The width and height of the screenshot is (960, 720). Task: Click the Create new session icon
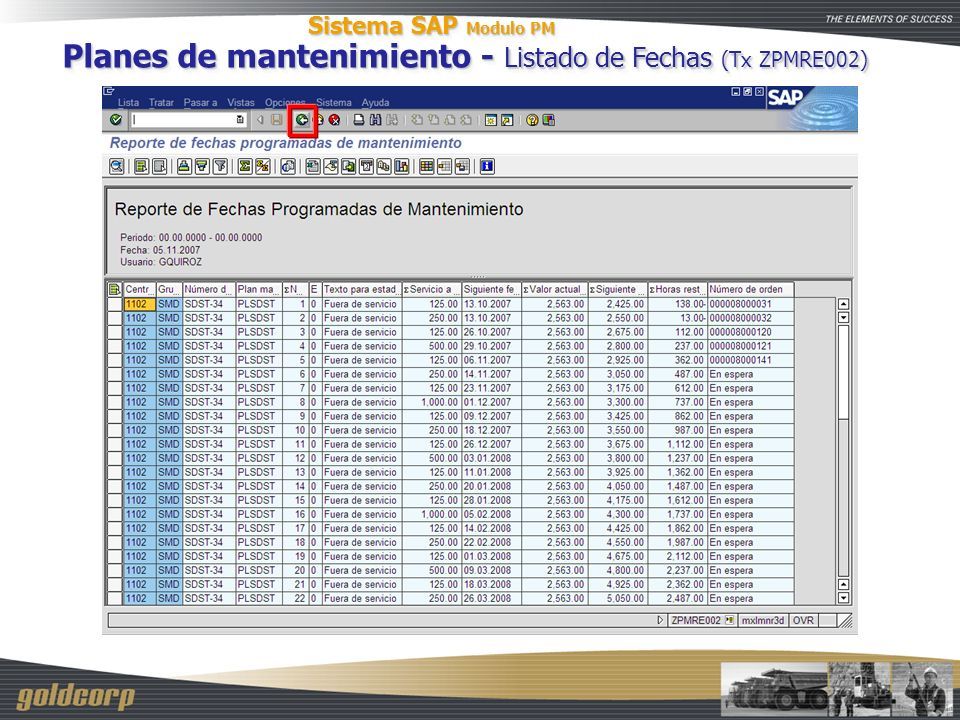(490, 120)
